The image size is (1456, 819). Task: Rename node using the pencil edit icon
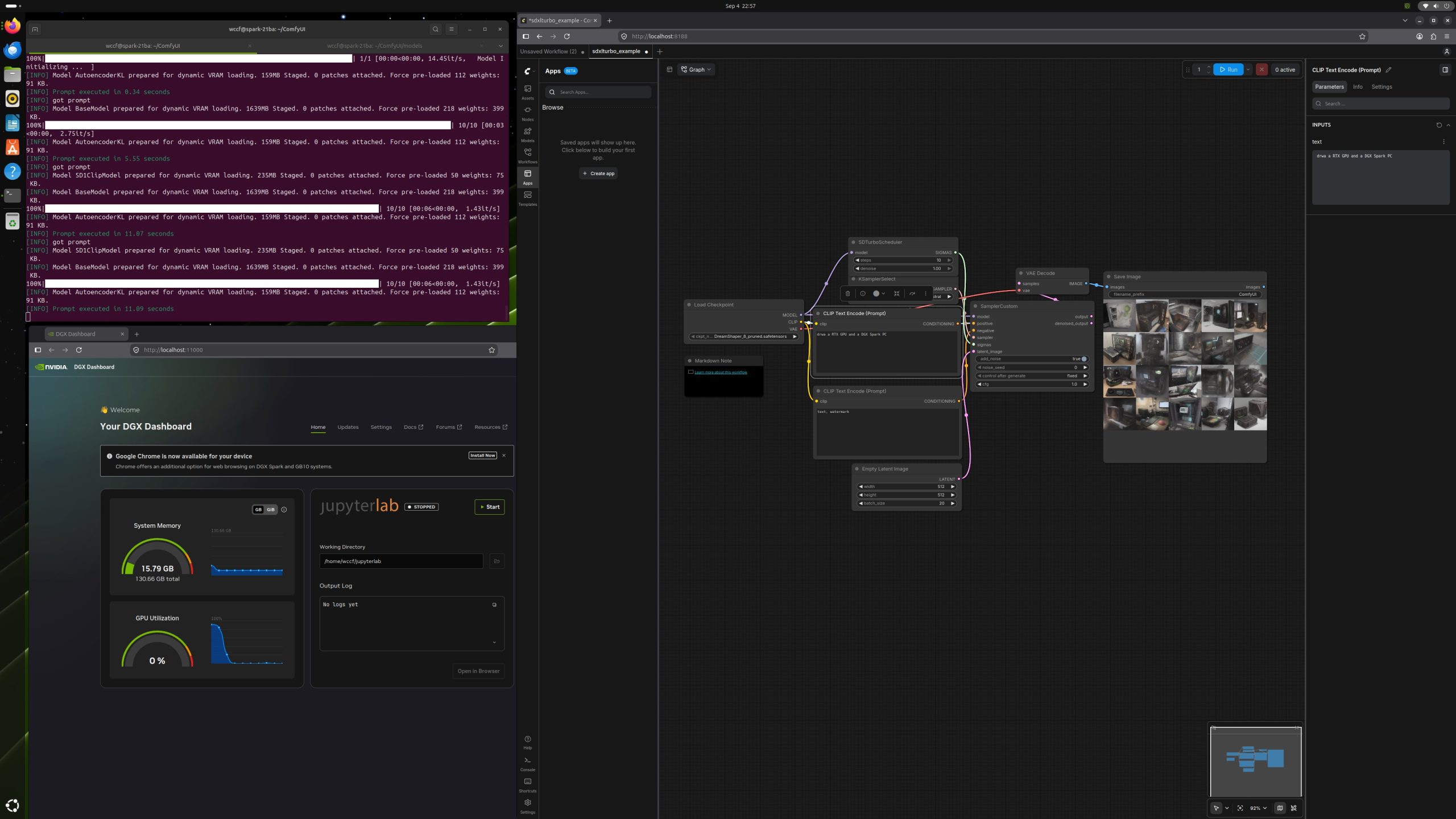(x=1388, y=70)
